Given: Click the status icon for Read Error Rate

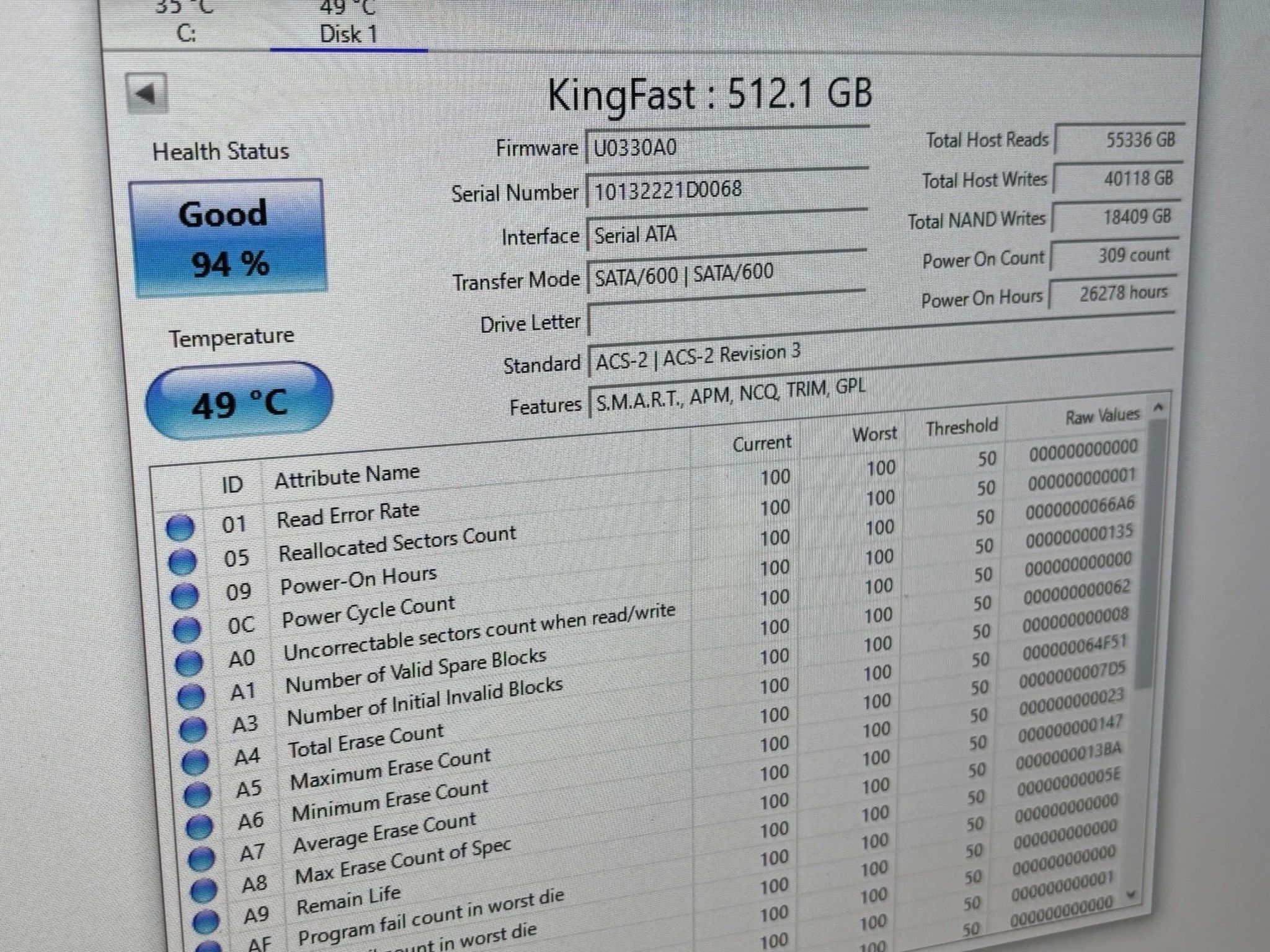Looking at the screenshot, I should [x=180, y=527].
